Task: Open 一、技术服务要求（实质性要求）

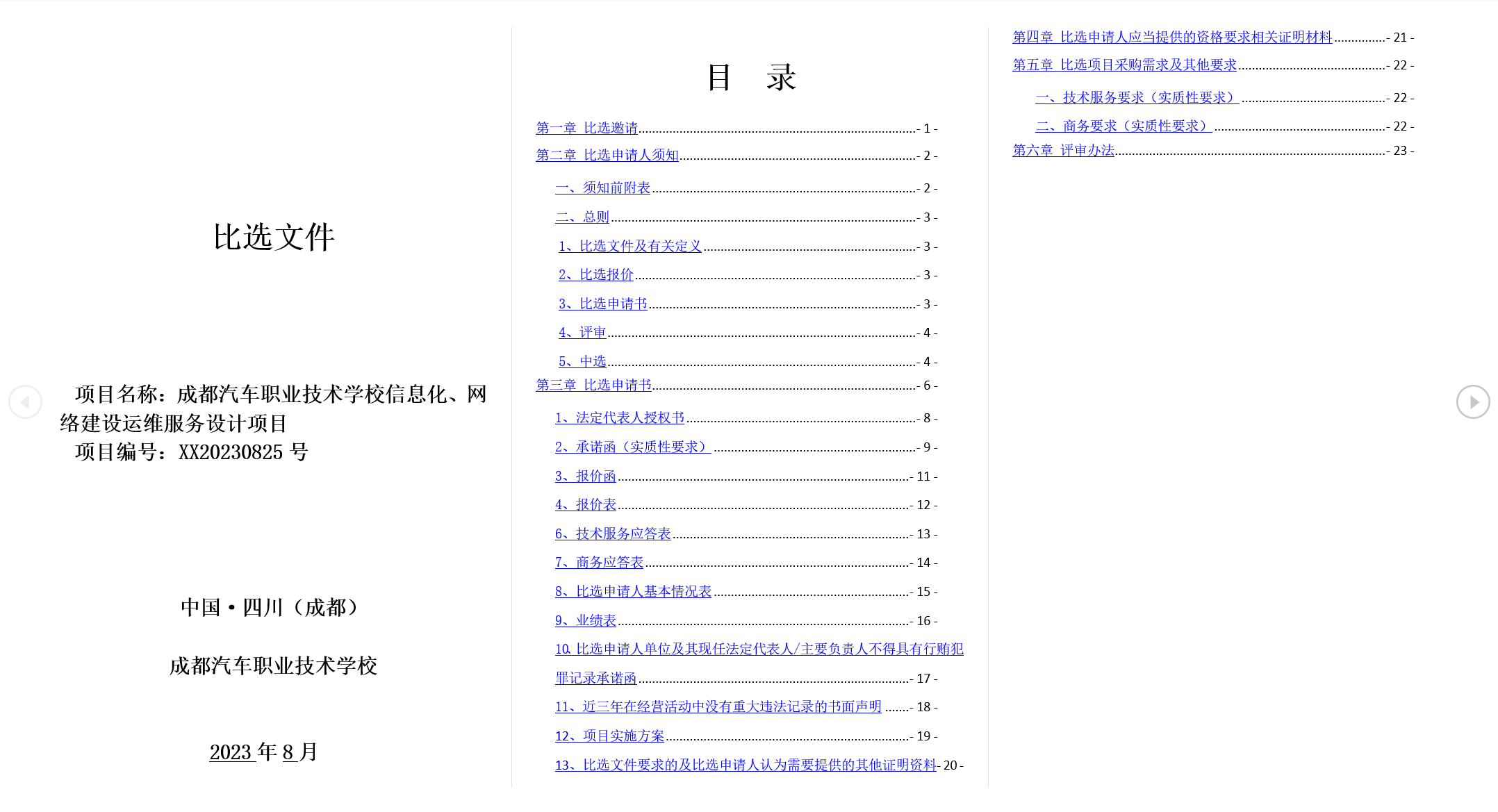Action: [x=1137, y=97]
